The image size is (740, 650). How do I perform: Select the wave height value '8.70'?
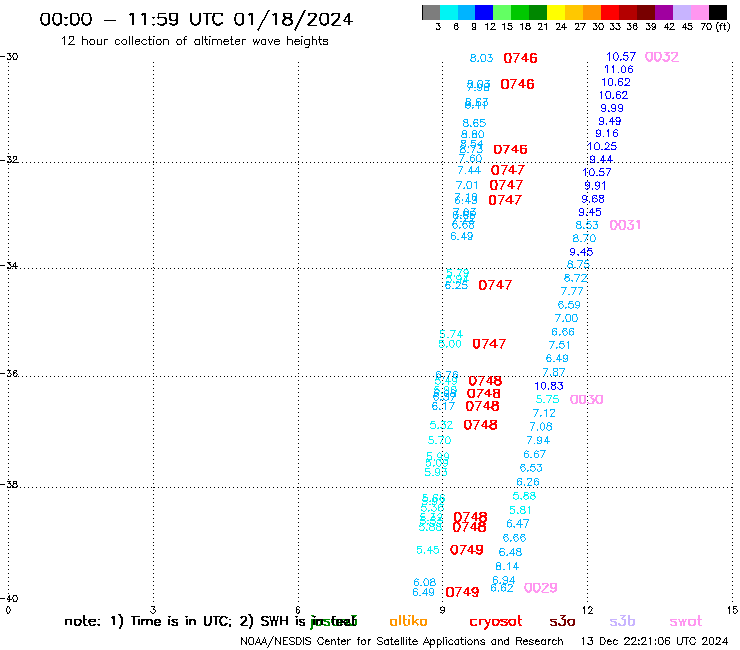[x=584, y=238]
